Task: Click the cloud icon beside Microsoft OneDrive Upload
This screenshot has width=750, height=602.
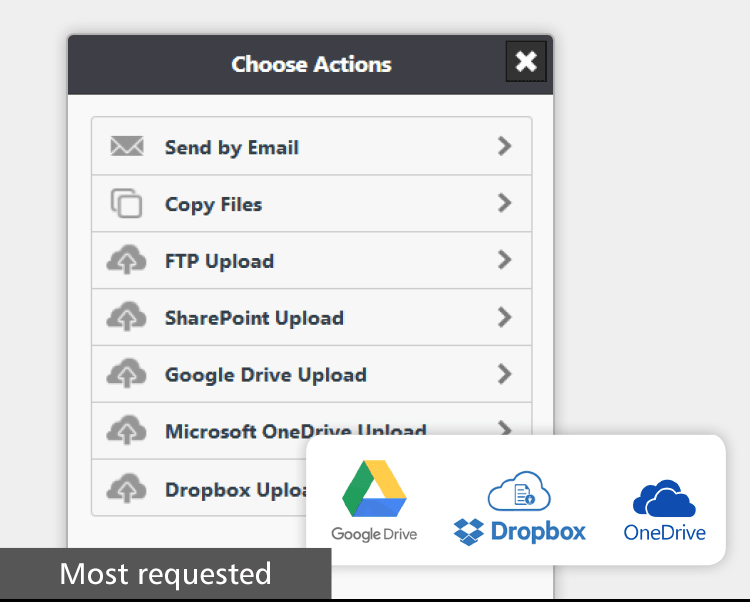Action: (x=126, y=430)
